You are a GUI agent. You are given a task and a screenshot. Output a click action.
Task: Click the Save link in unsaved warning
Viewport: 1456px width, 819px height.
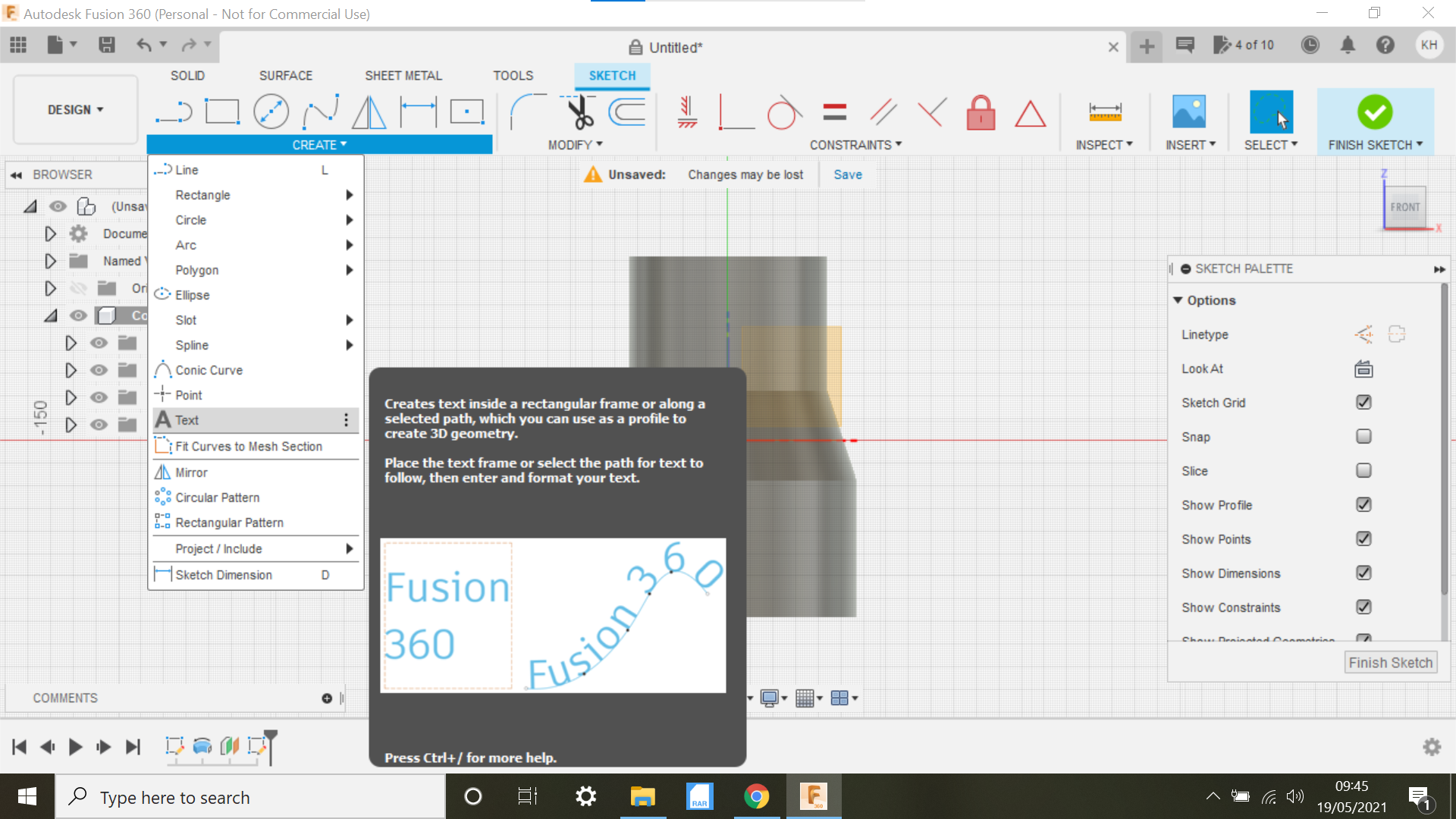coord(848,174)
